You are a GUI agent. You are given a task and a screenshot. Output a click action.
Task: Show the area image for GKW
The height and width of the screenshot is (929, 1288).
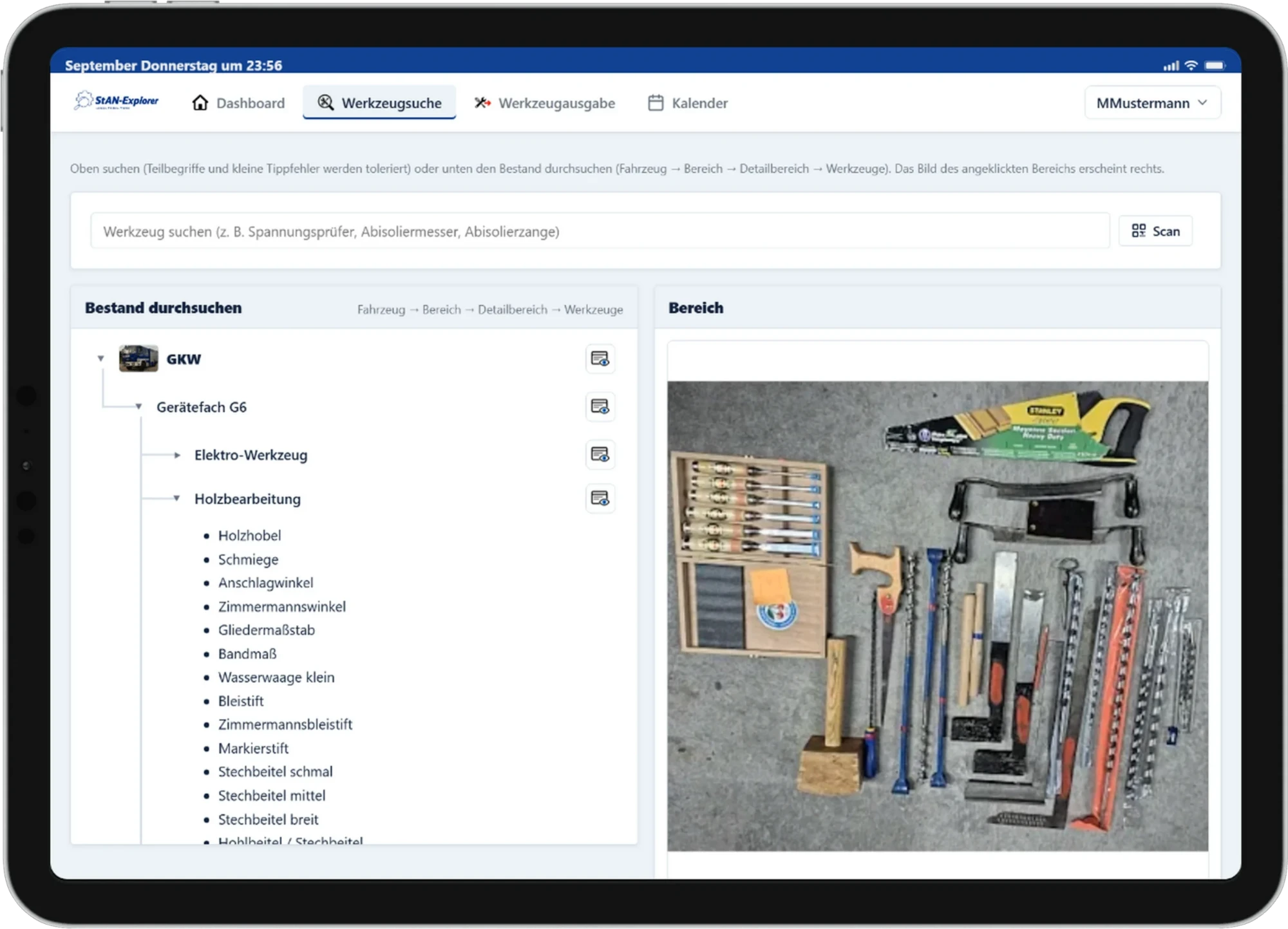click(x=600, y=359)
